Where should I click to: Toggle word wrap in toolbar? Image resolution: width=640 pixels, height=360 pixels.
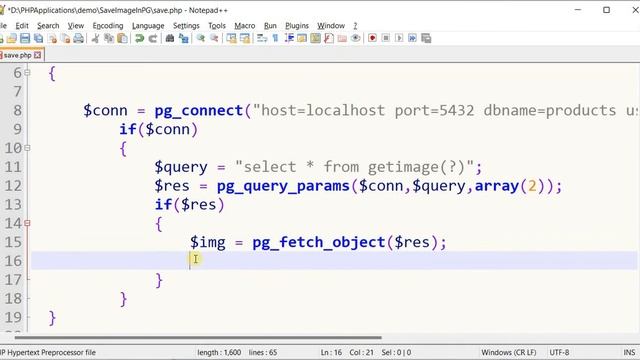click(262, 38)
